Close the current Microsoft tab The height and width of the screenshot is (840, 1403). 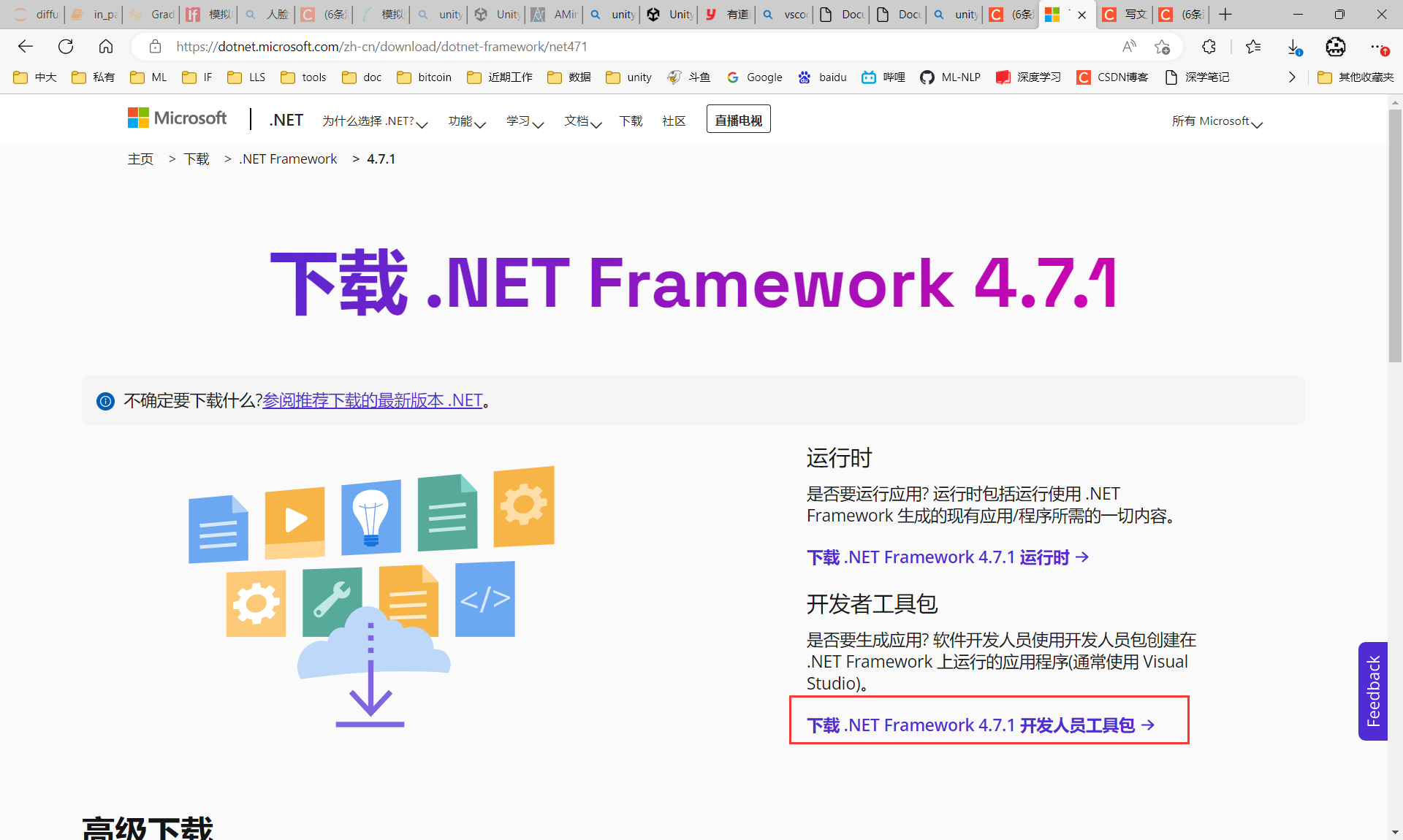click(x=1082, y=15)
